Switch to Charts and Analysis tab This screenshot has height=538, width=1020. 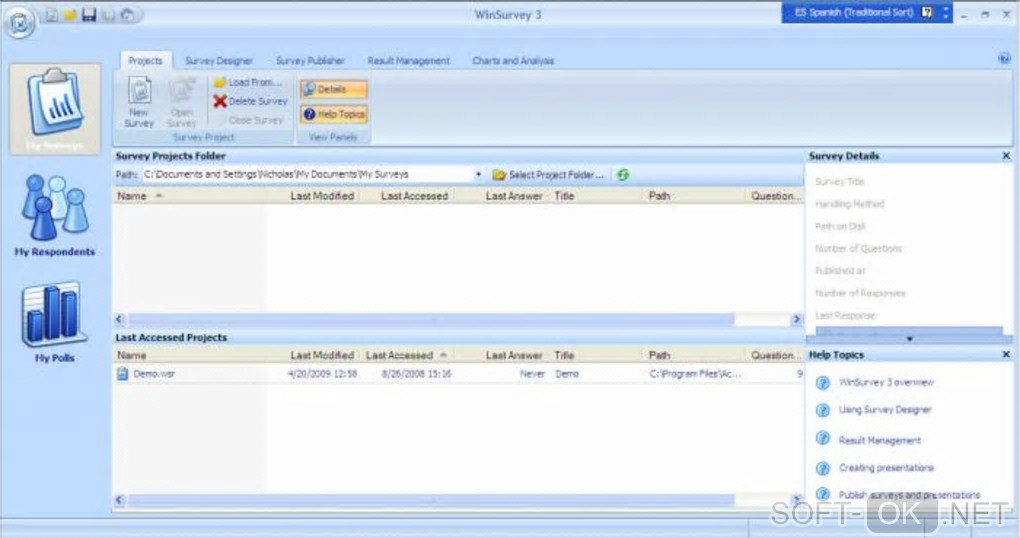pos(513,61)
